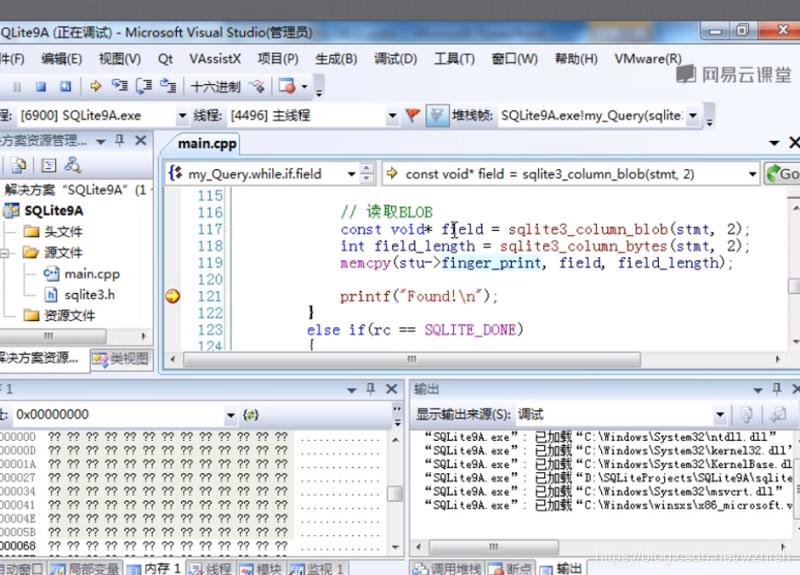Open the Qt menu
The height and width of the screenshot is (575, 800).
tap(165, 59)
